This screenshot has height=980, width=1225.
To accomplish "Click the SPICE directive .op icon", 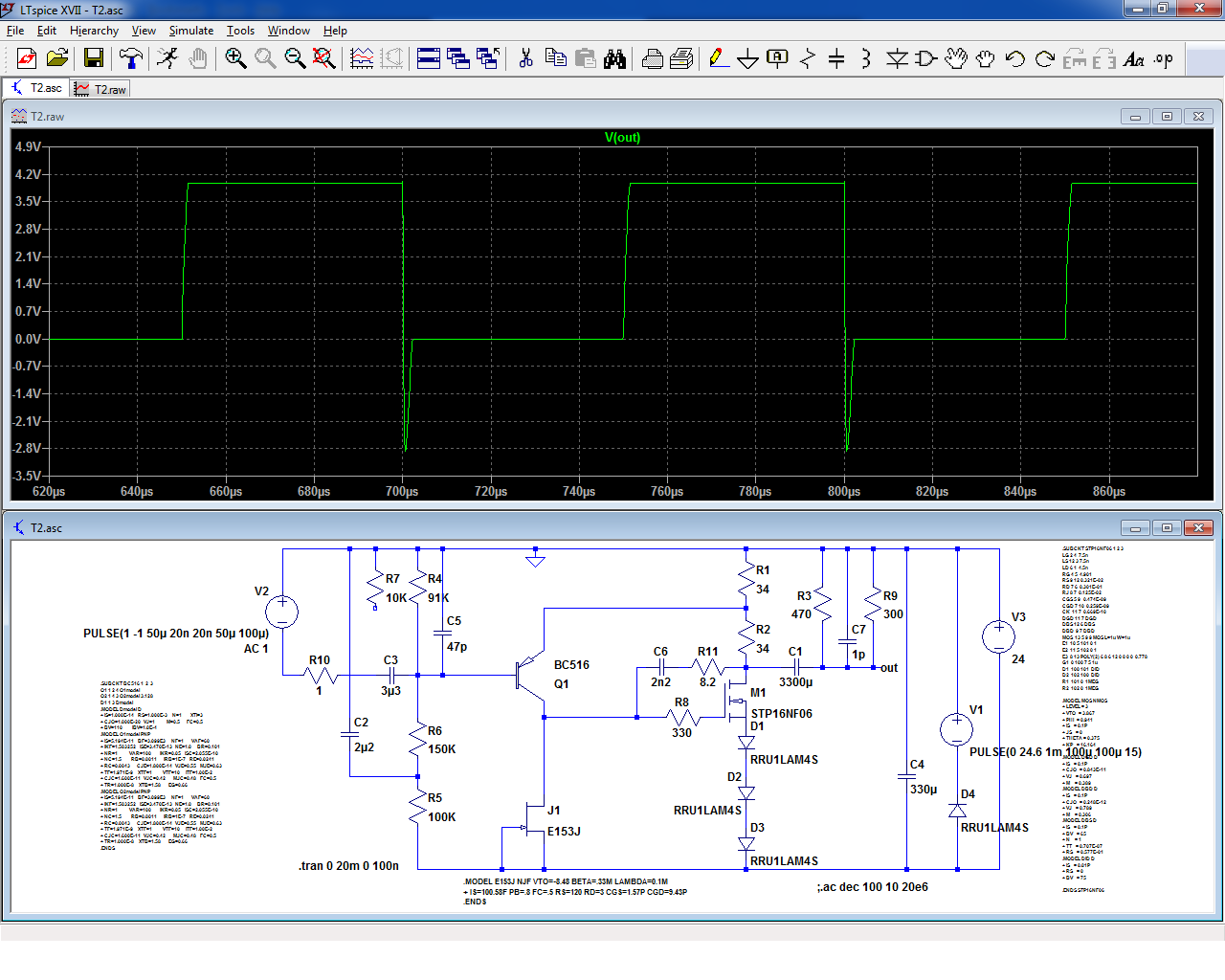I will 1164,58.
